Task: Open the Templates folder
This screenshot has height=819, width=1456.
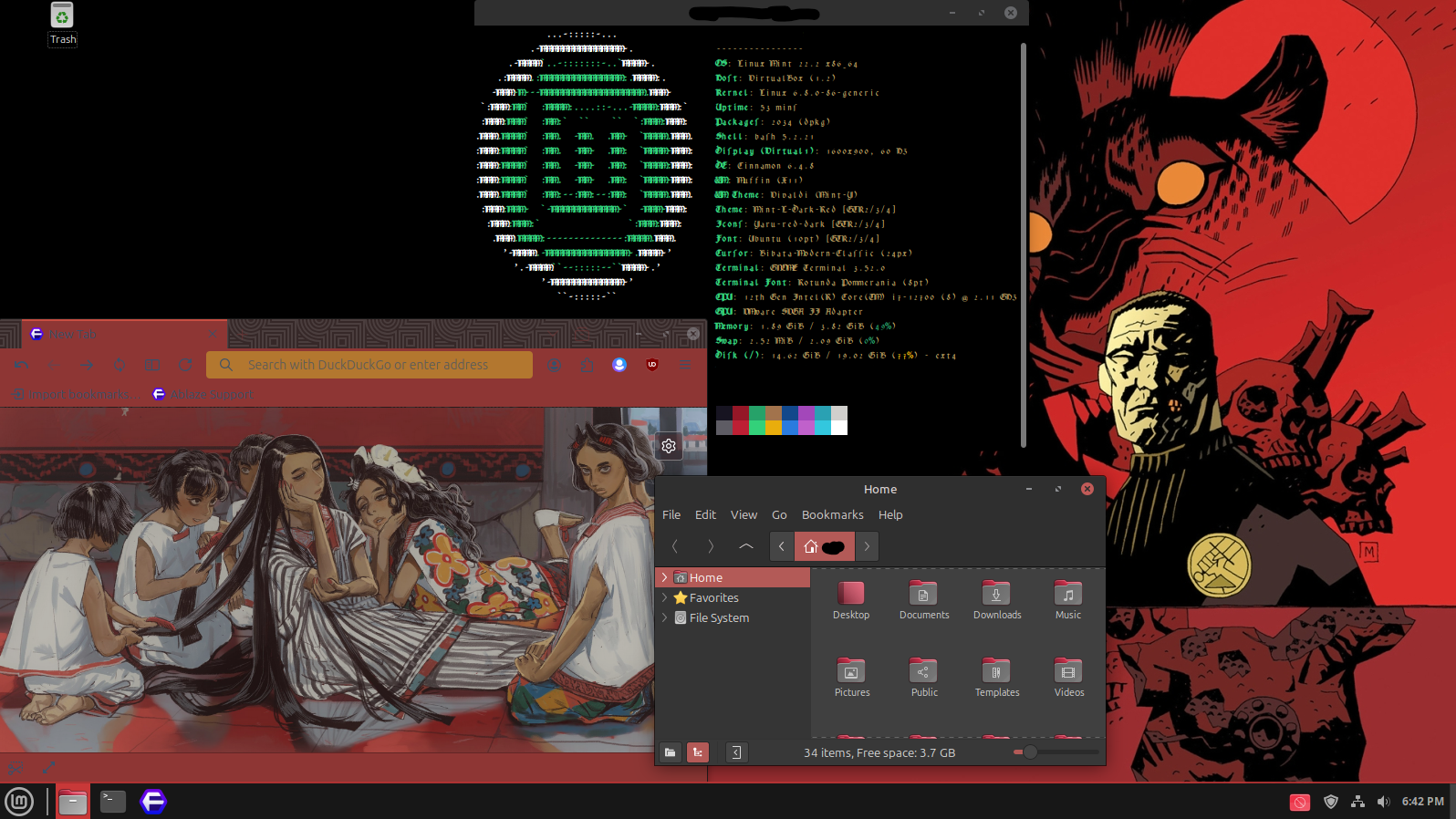Action: pyautogui.click(x=997, y=678)
